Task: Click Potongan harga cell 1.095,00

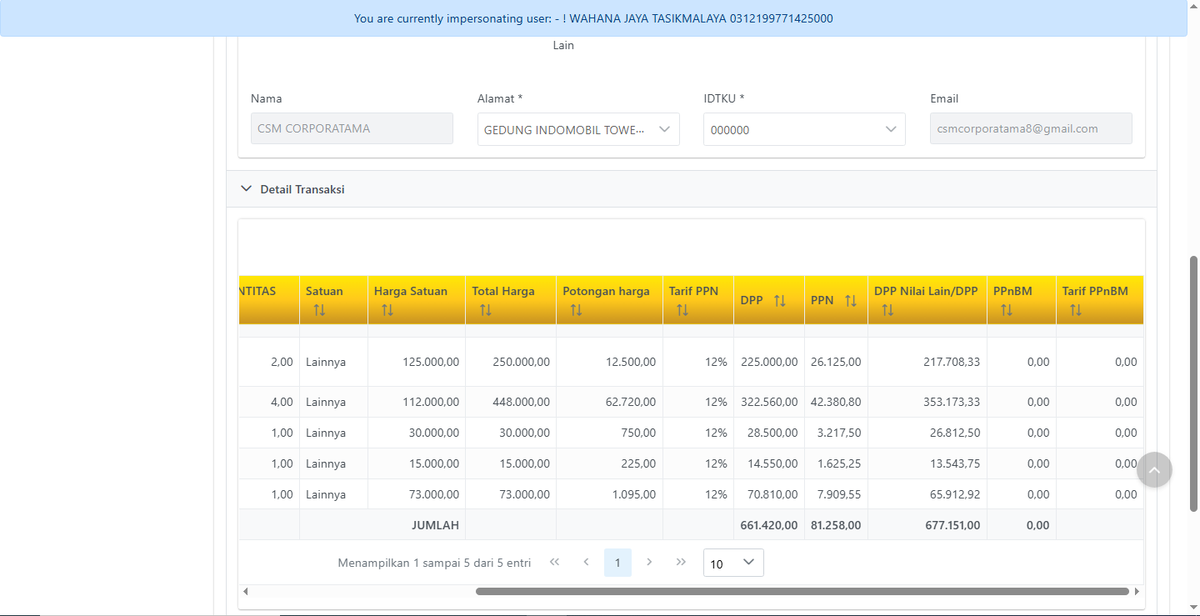Action: click(x=634, y=494)
